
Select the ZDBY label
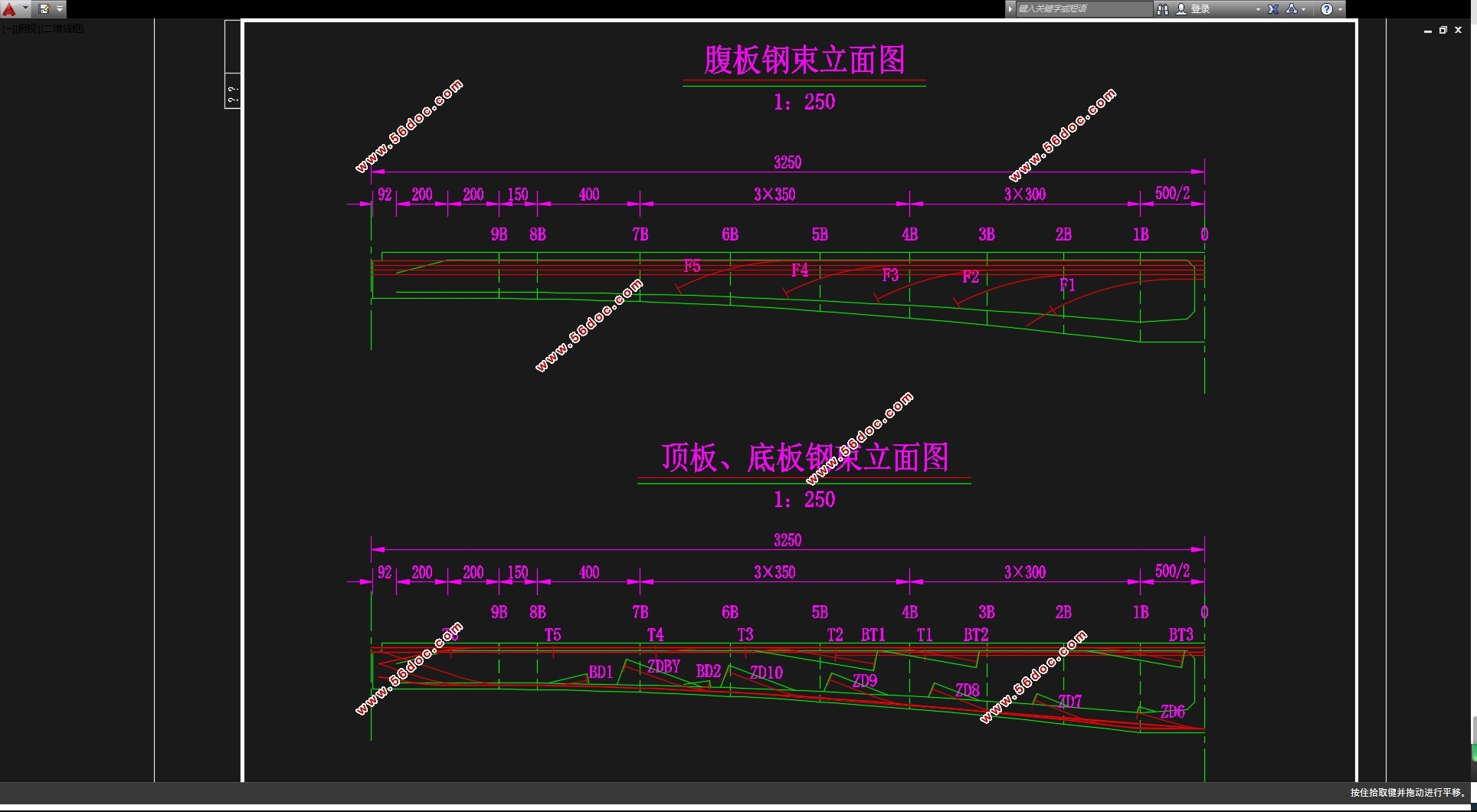pyautogui.click(x=663, y=666)
